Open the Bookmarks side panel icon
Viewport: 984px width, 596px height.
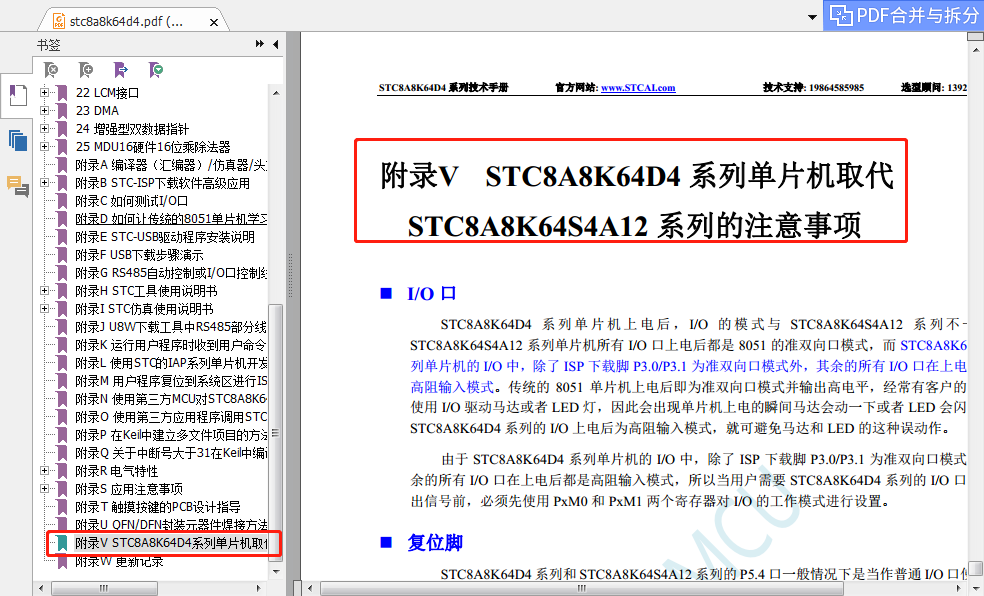(18, 95)
